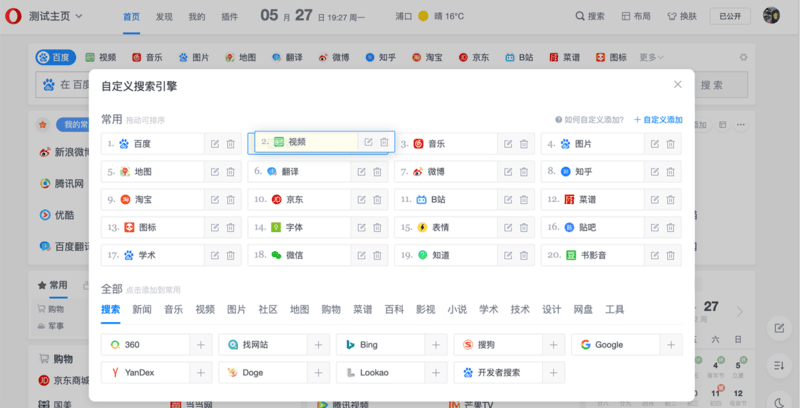This screenshot has height=408, width=800.
Task: Delete the 京东 search engine entry
Action: tap(377, 199)
